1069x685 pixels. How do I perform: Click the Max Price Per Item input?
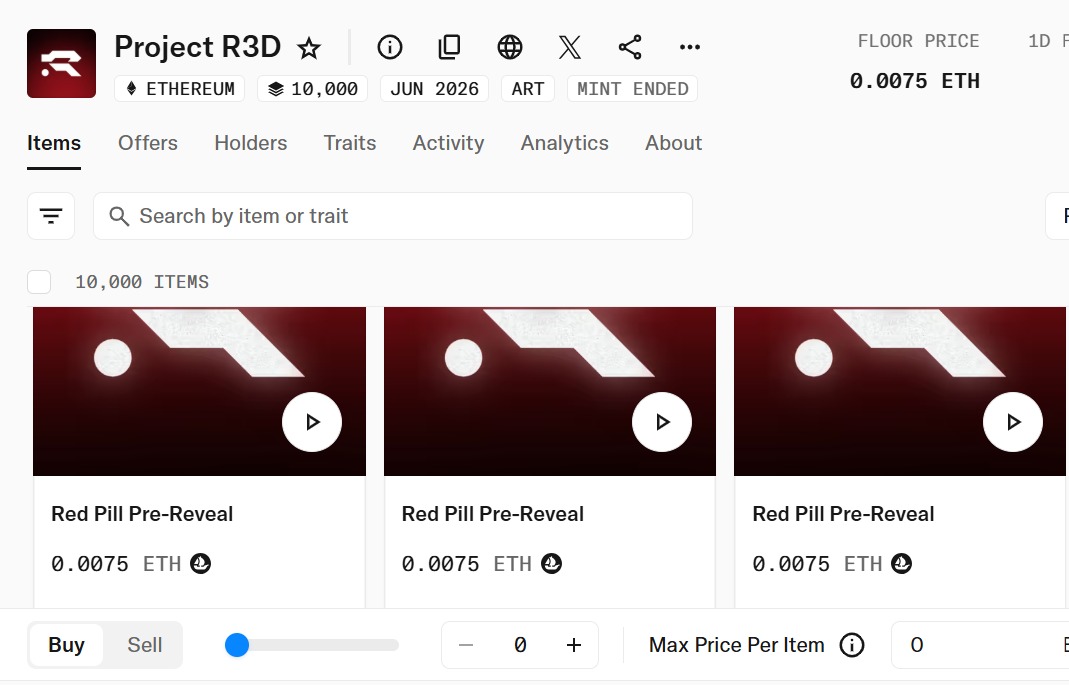pyautogui.click(x=980, y=645)
